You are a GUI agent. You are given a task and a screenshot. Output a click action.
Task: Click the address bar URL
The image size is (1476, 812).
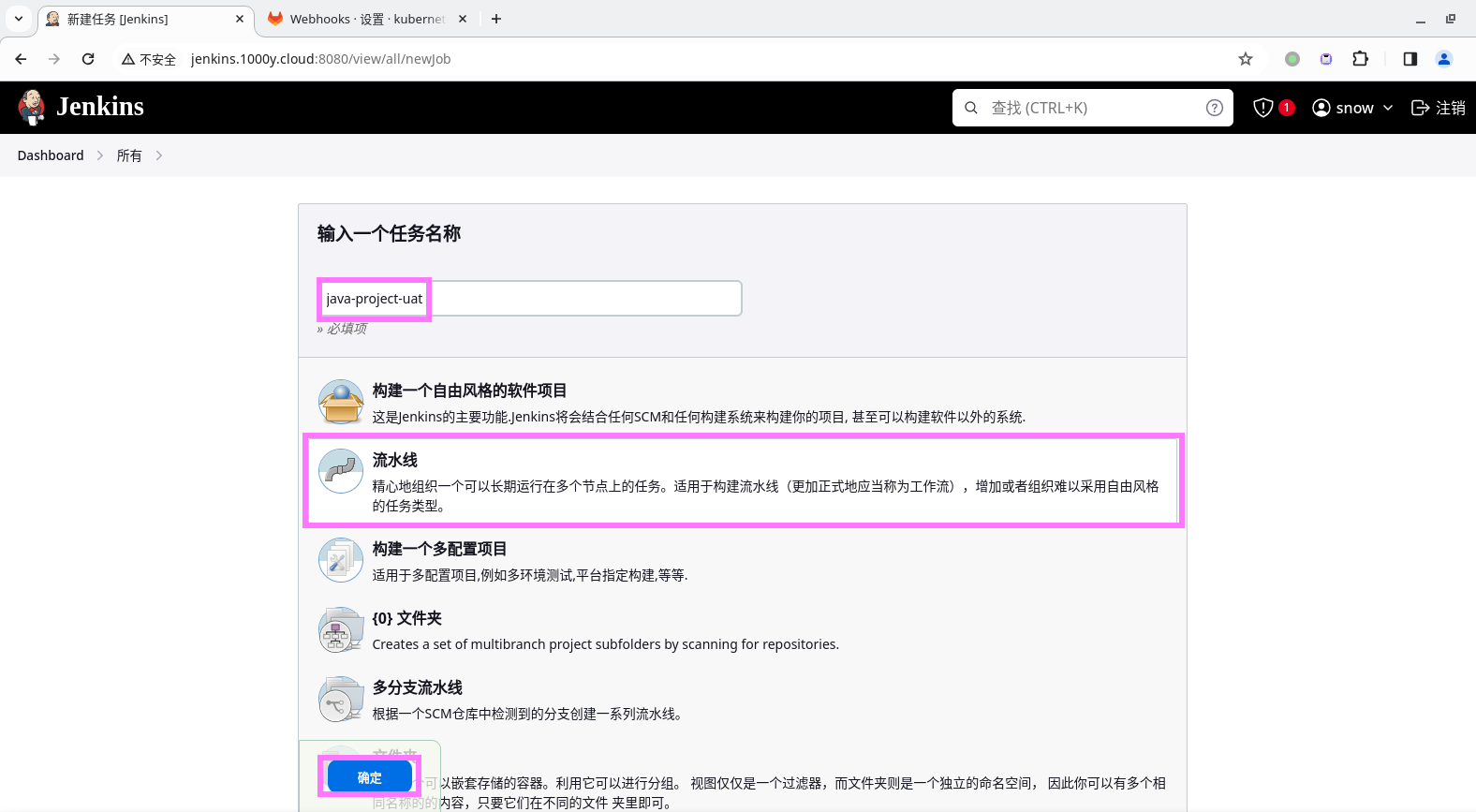point(320,59)
